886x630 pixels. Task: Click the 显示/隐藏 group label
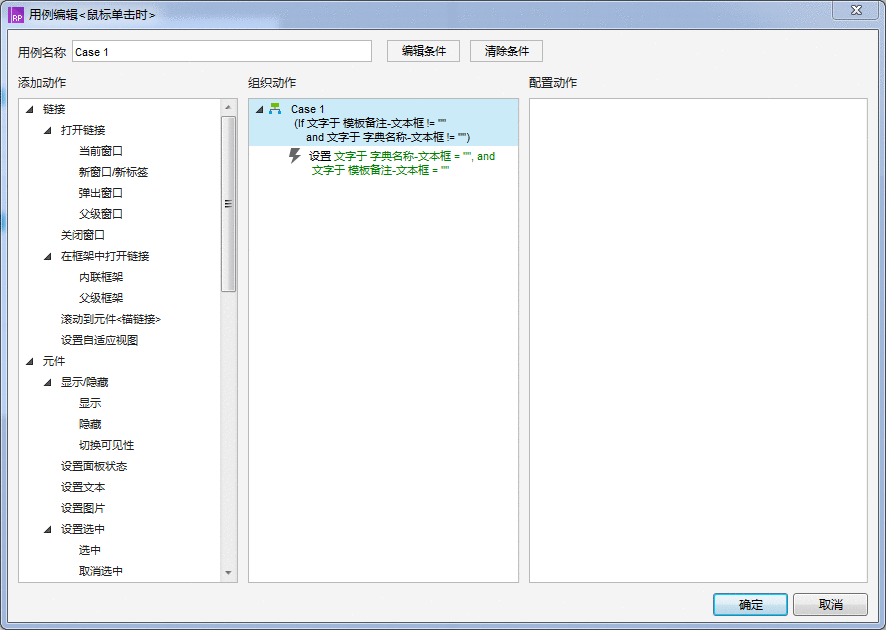coord(84,382)
